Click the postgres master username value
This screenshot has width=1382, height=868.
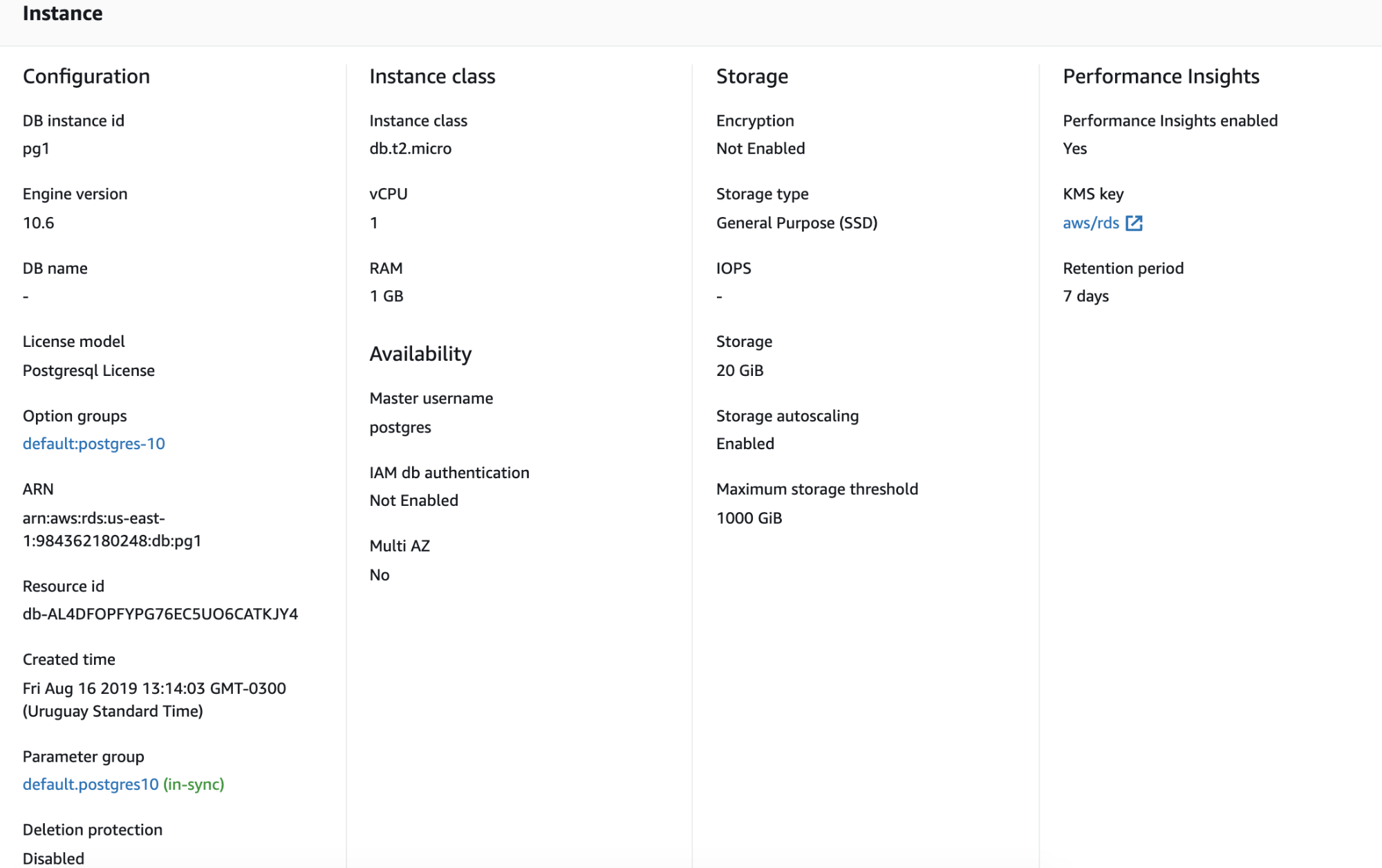point(400,428)
